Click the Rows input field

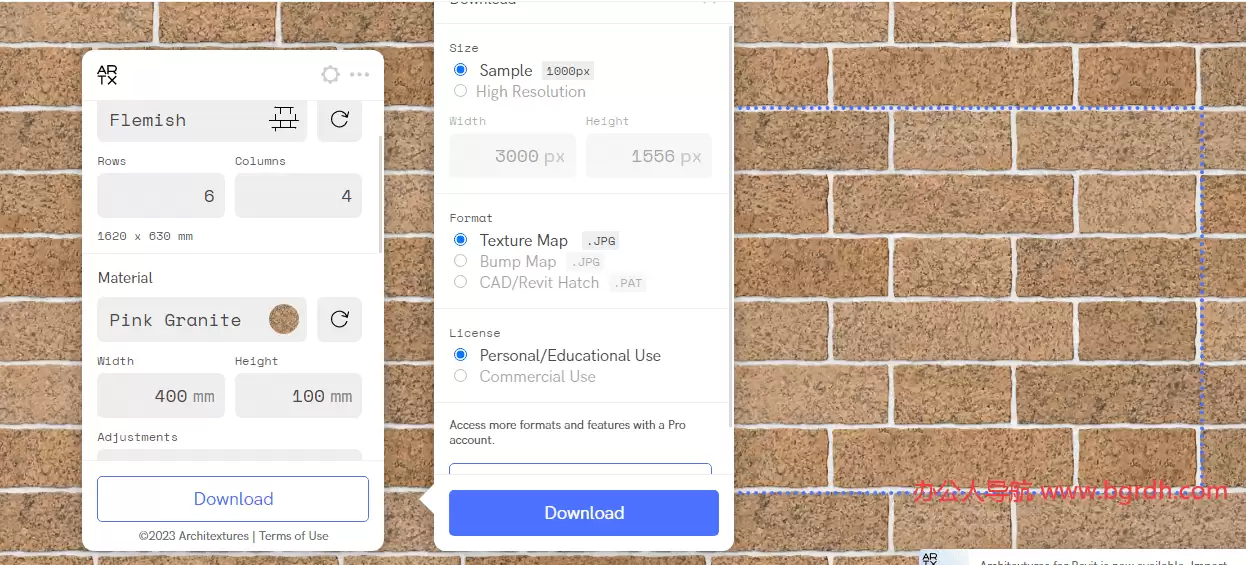point(161,196)
